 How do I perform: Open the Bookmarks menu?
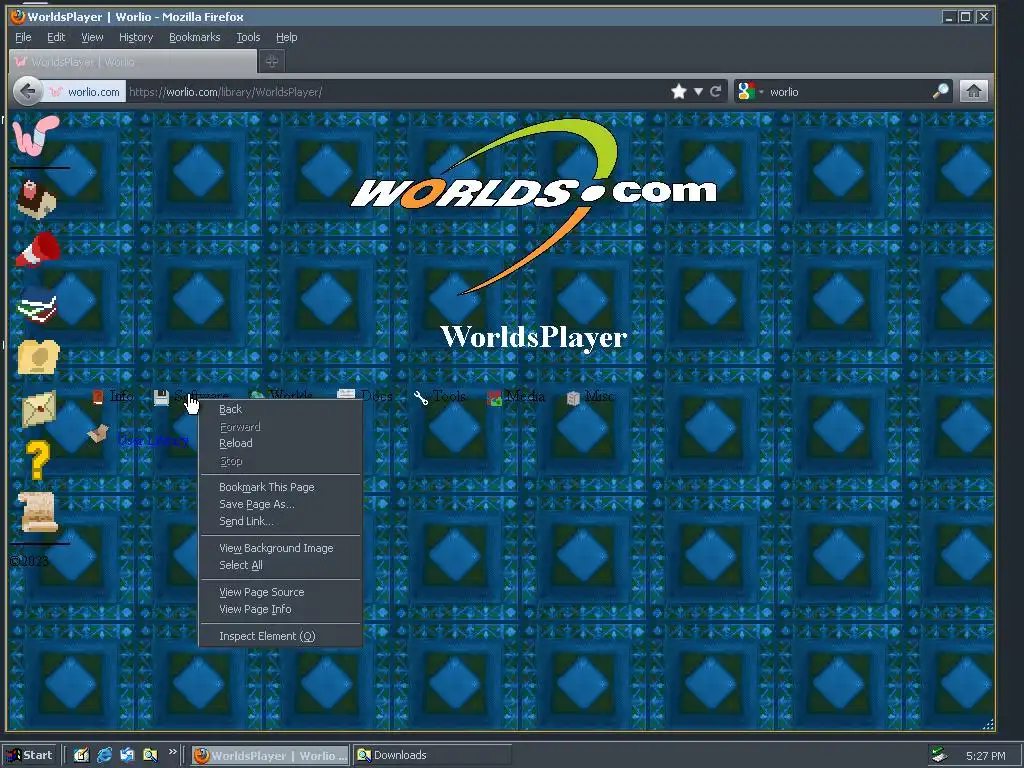[195, 37]
